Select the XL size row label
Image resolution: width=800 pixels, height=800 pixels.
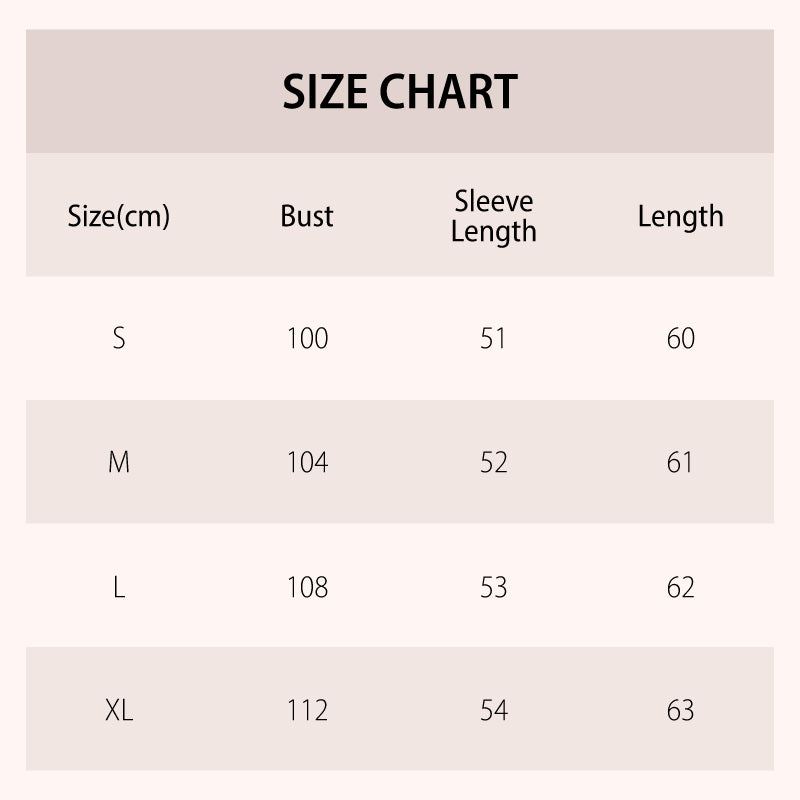tap(119, 711)
